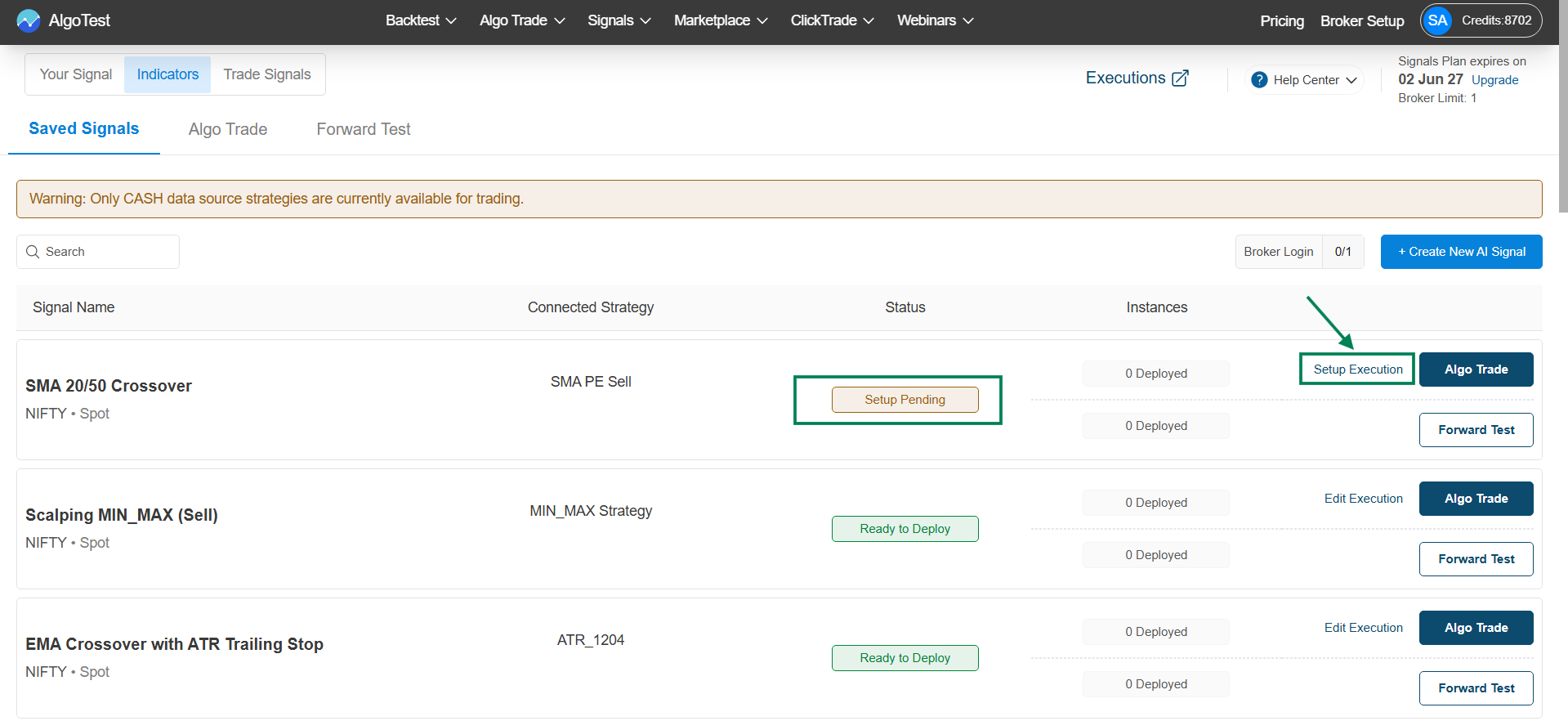Click into the Search signals field
The width and height of the screenshot is (1568, 721).
[106, 252]
